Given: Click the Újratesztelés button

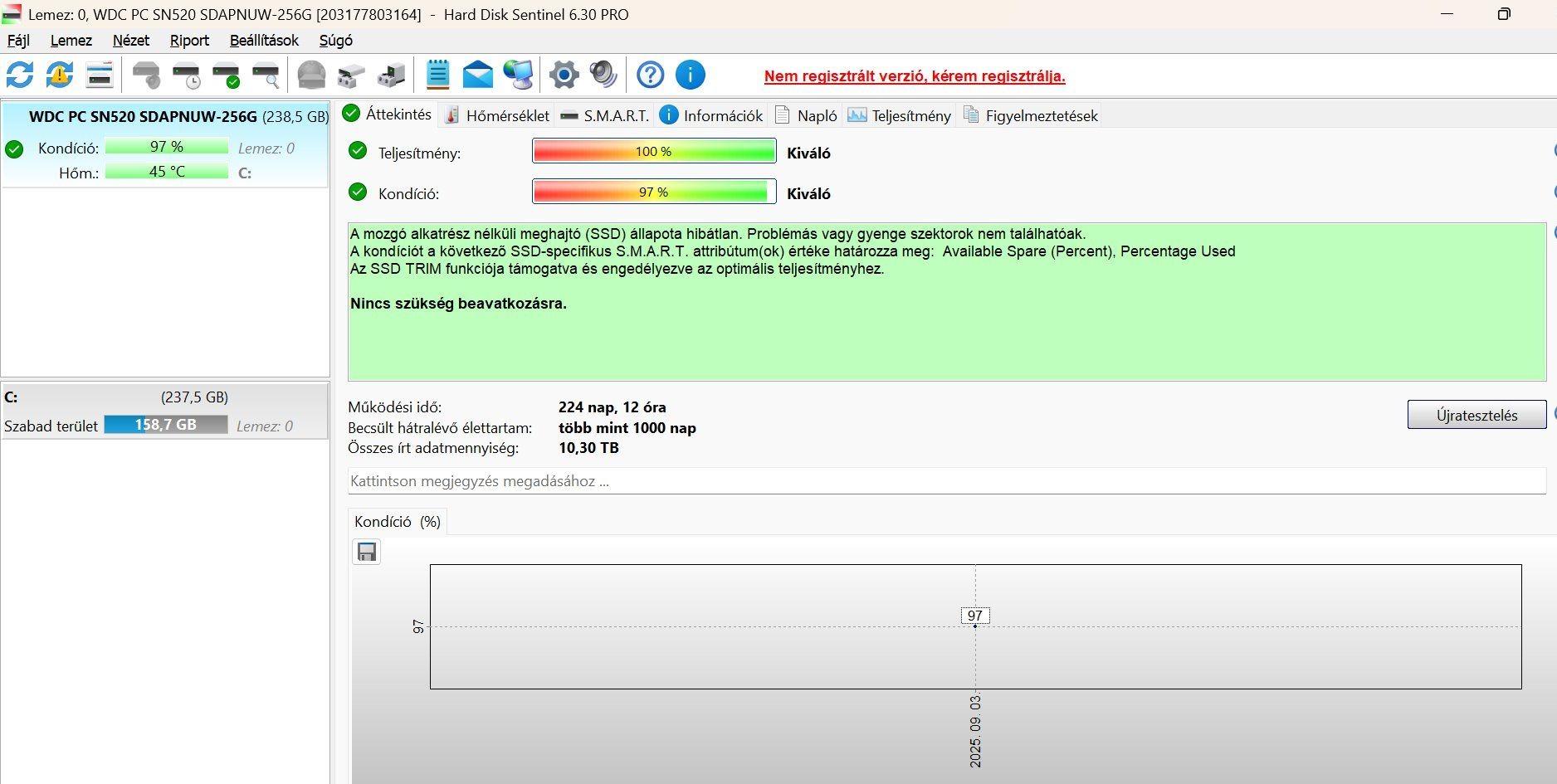Looking at the screenshot, I should [x=1476, y=415].
